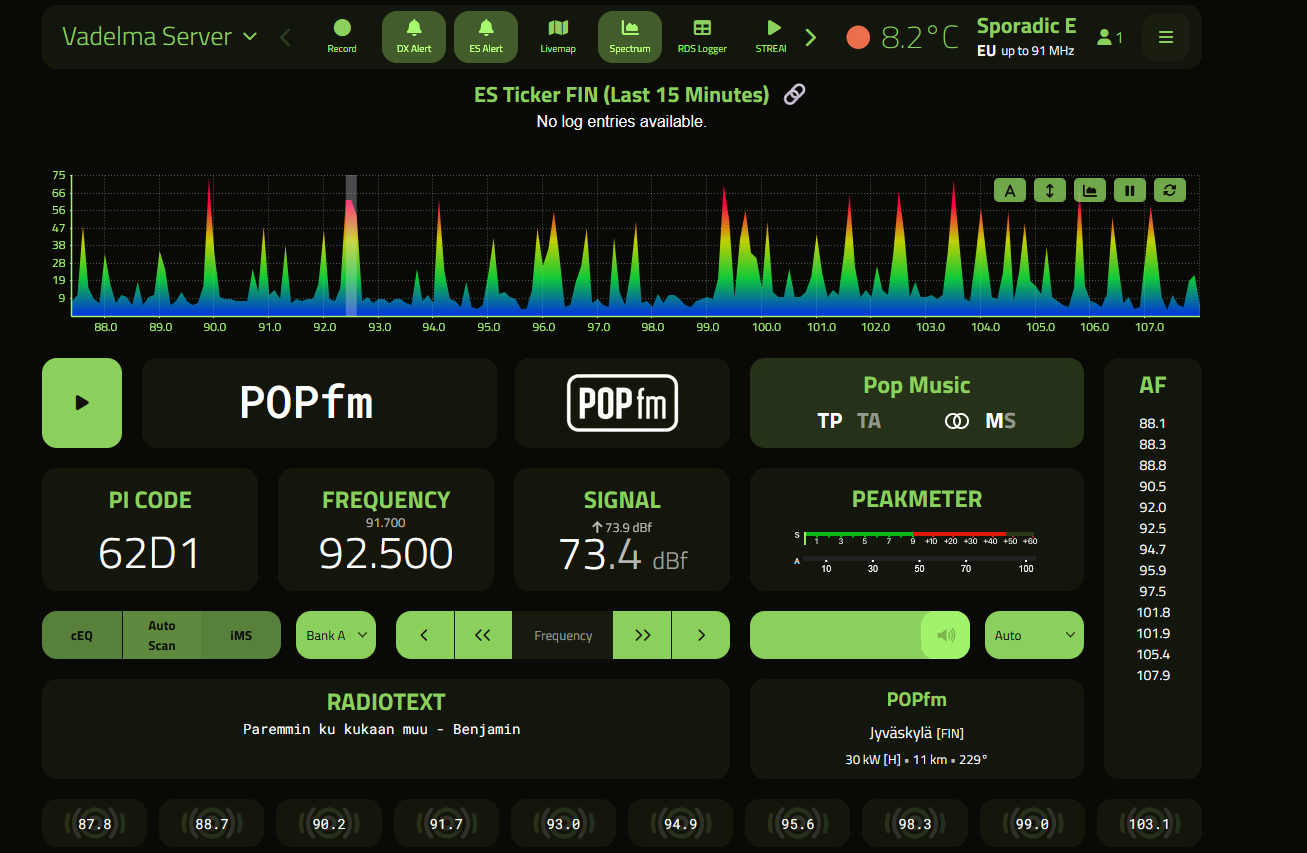This screenshot has height=853, width=1307.
Task: Toggle the spectrum area chart mode
Action: pyautogui.click(x=1090, y=190)
